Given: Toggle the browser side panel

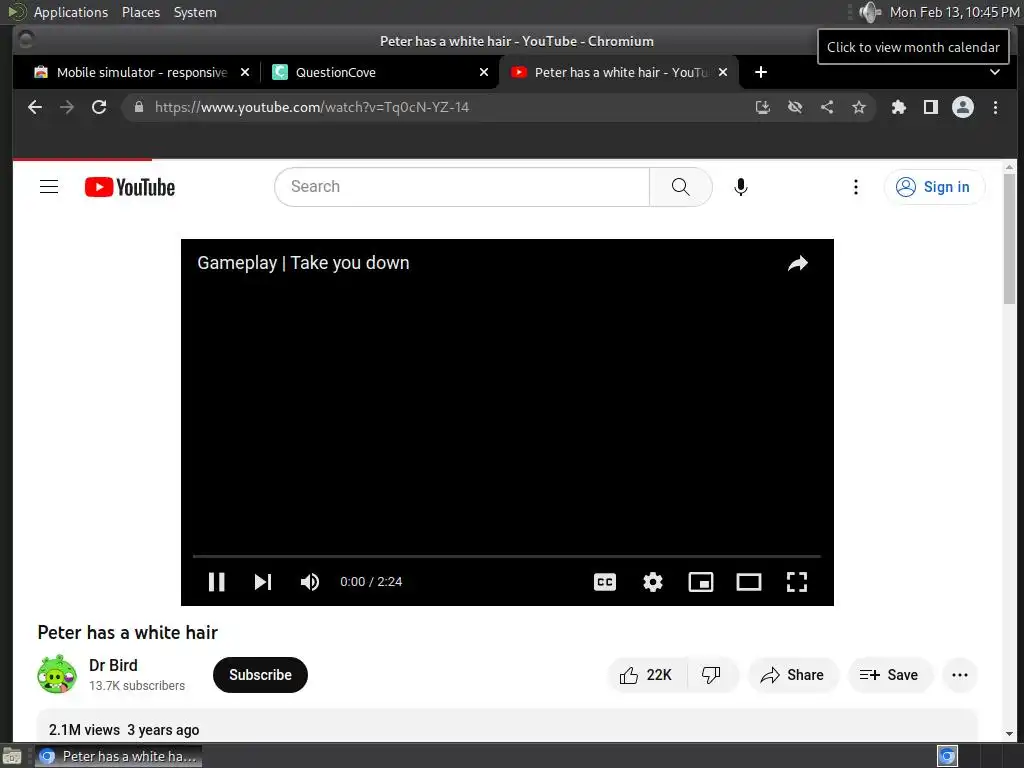Looking at the screenshot, I should 931,107.
